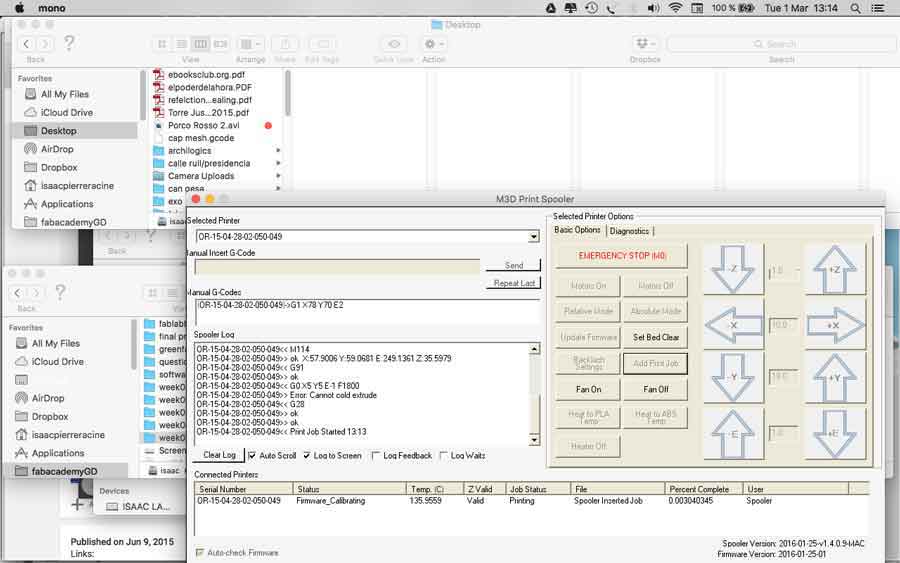This screenshot has width=900, height=563.
Task: Click Spooler Log scrollbar up arrow
Action: [x=534, y=348]
